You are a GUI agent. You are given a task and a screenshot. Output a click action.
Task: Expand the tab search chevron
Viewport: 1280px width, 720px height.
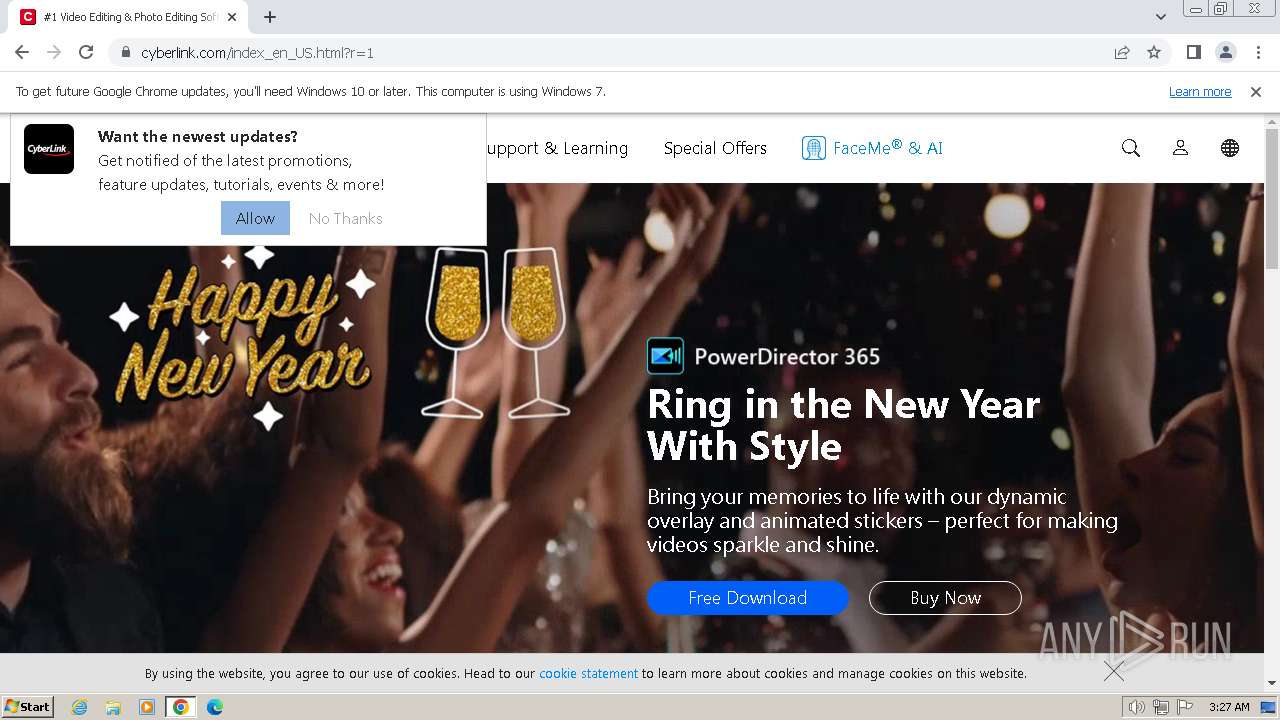1161,17
